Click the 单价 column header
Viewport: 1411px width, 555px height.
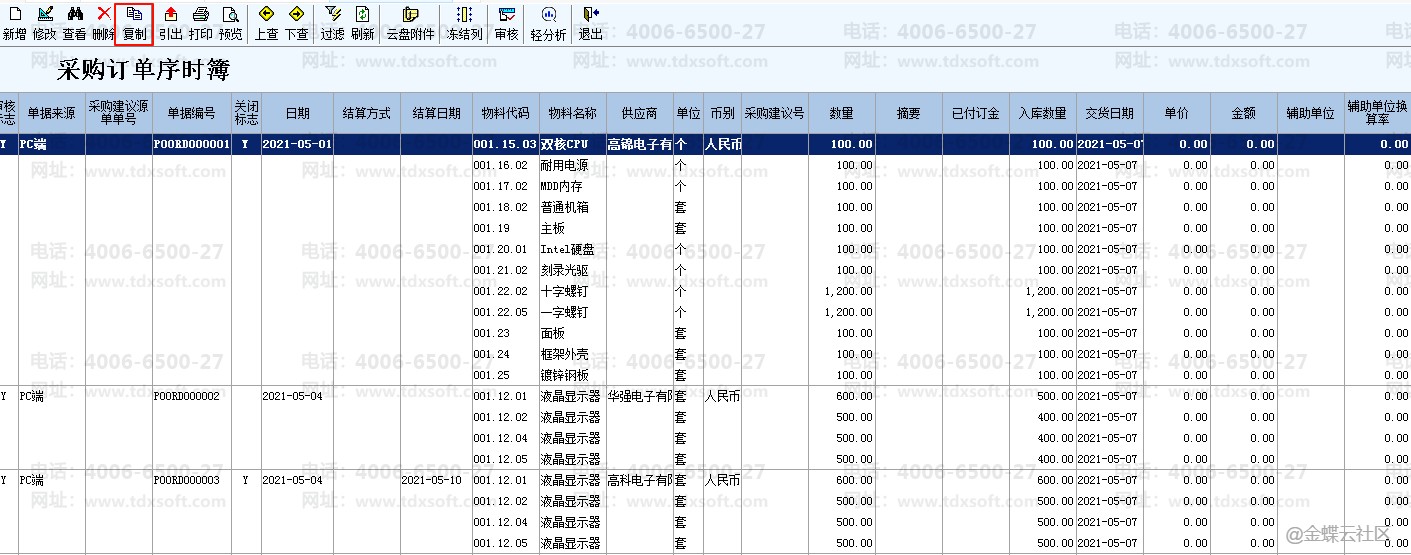(x=1177, y=113)
